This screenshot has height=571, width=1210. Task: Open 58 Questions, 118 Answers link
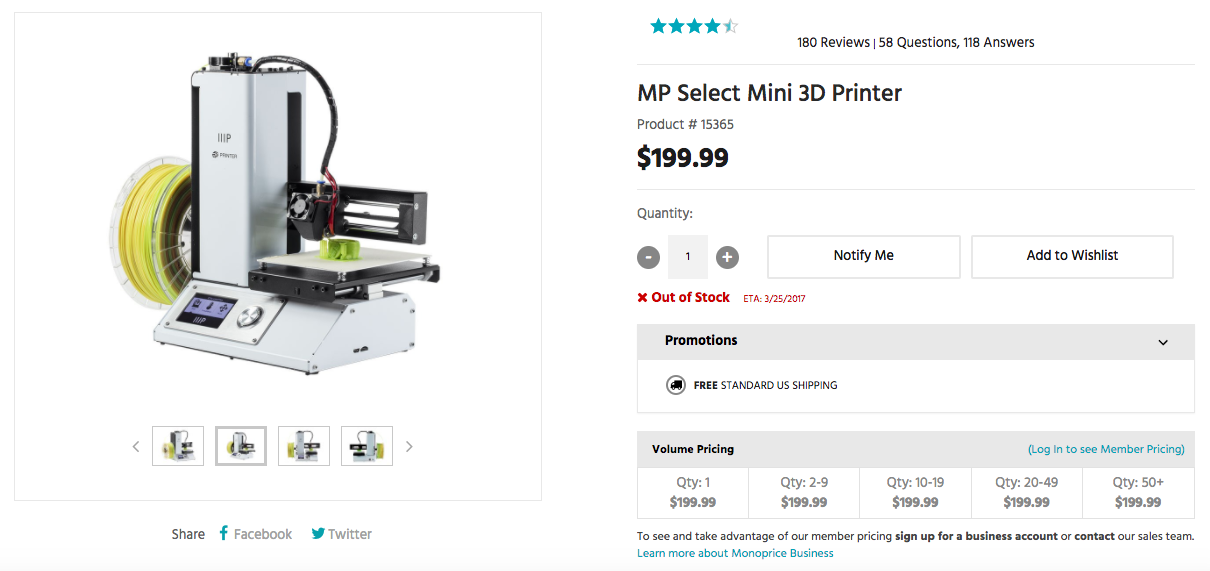[x=957, y=42]
